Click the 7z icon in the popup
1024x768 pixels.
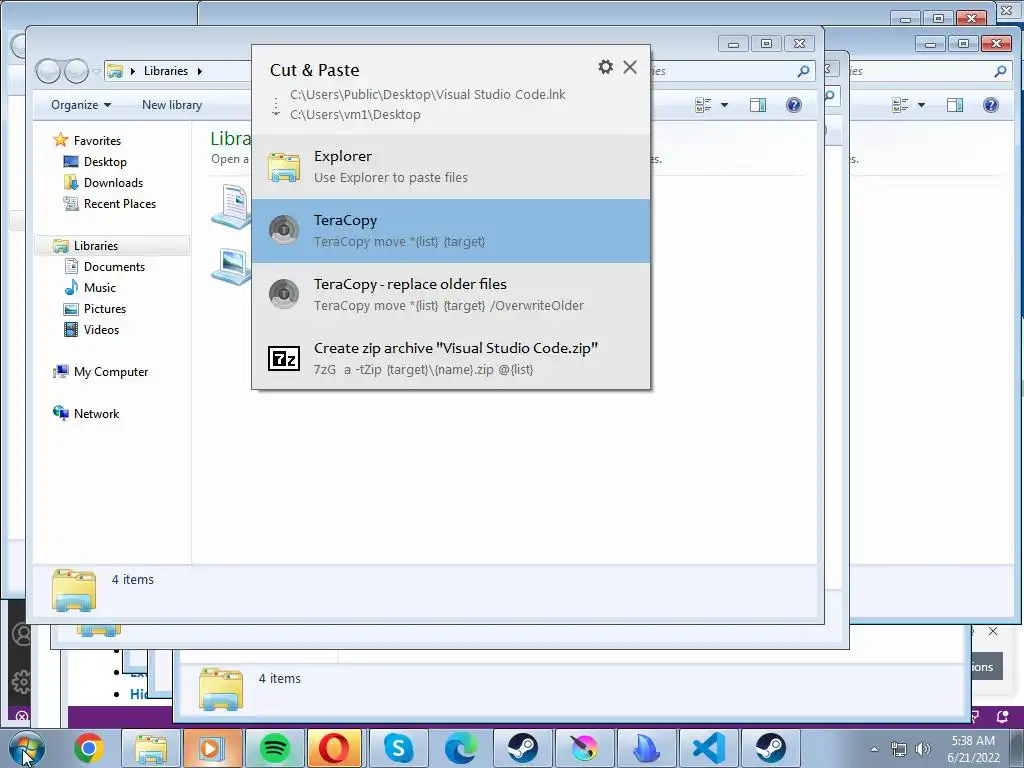coord(284,359)
